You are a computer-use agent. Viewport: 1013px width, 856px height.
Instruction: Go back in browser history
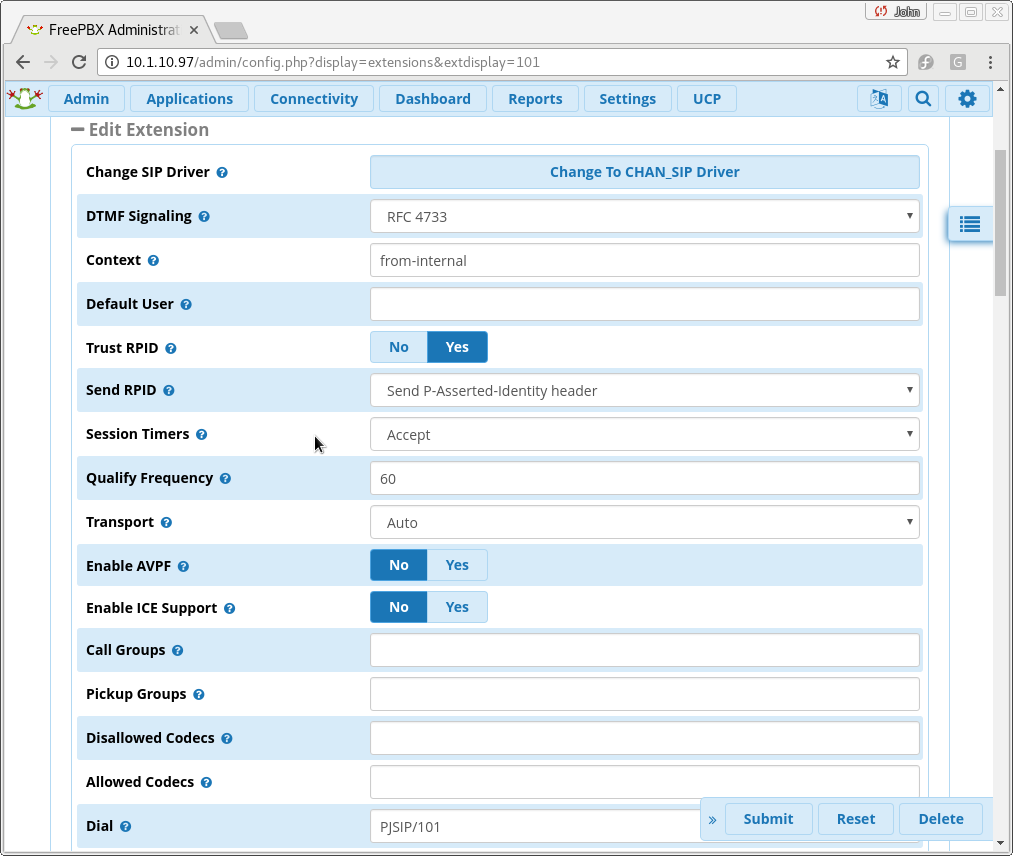point(23,62)
